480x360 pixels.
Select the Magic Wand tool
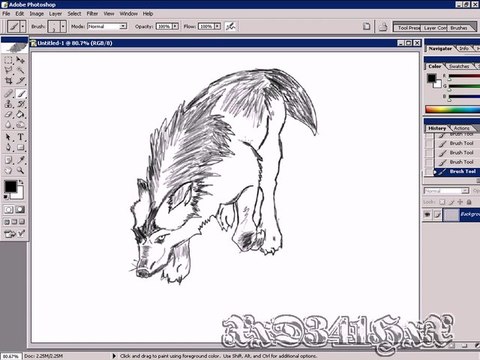coord(20,70)
